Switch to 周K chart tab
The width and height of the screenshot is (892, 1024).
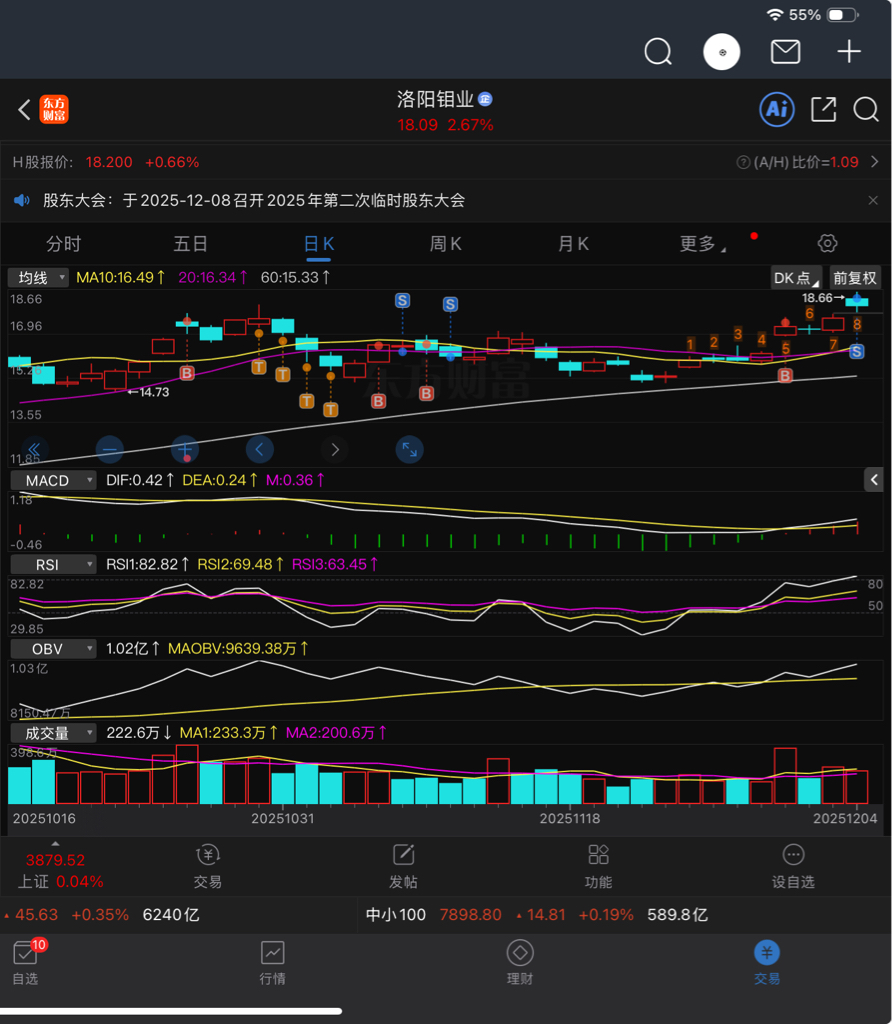pyautogui.click(x=445, y=244)
